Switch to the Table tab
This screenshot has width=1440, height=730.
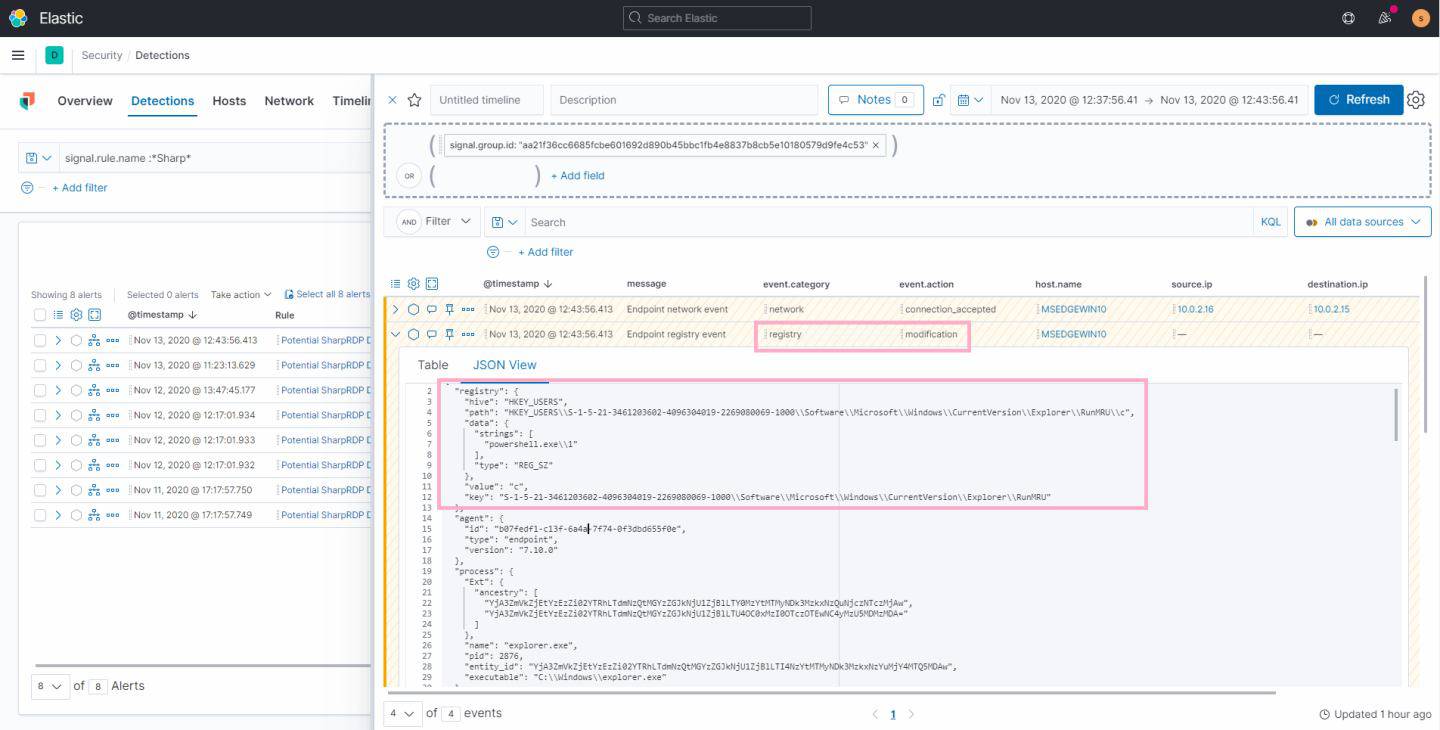(x=433, y=365)
